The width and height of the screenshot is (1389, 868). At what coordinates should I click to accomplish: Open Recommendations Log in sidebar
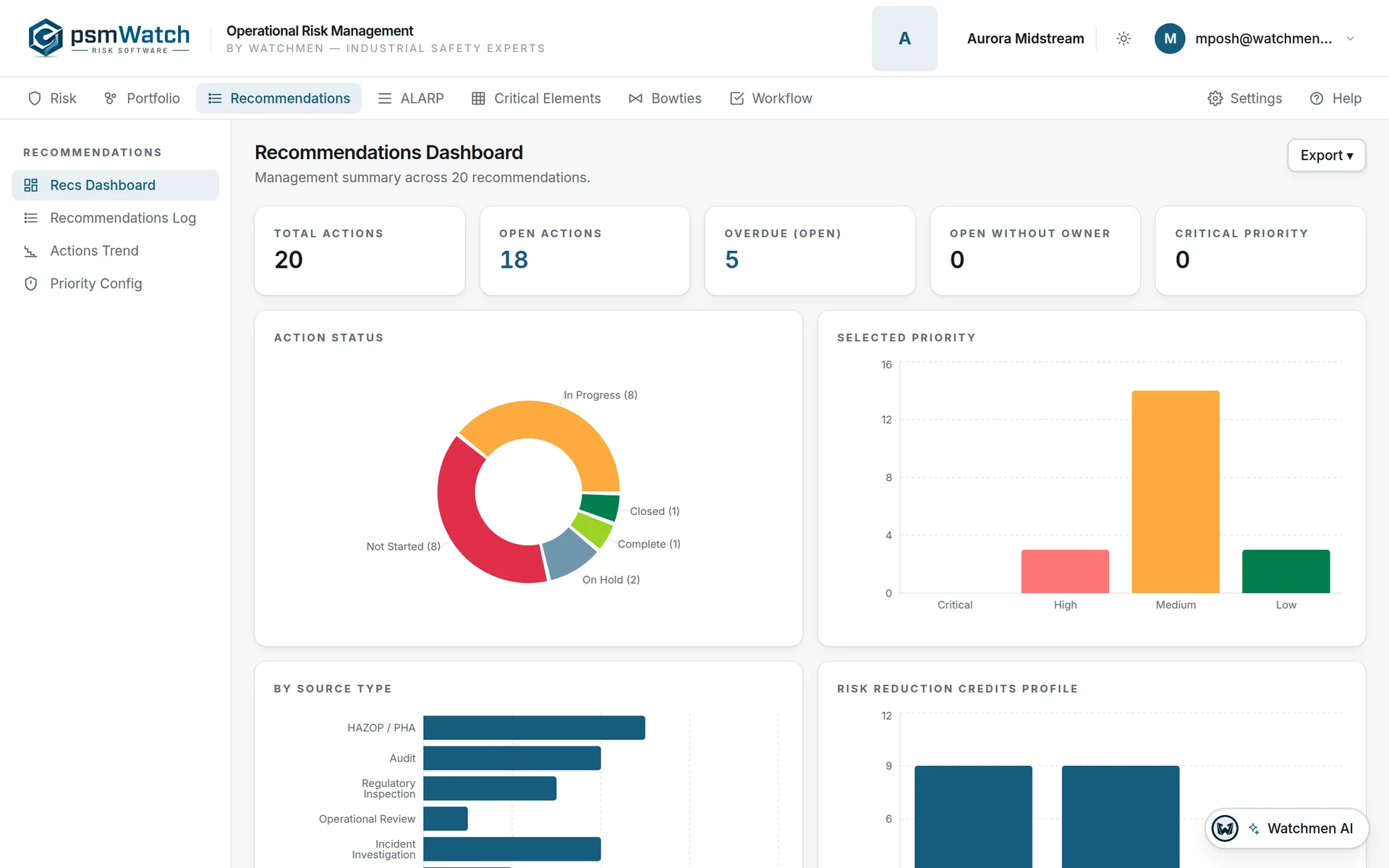(115, 218)
